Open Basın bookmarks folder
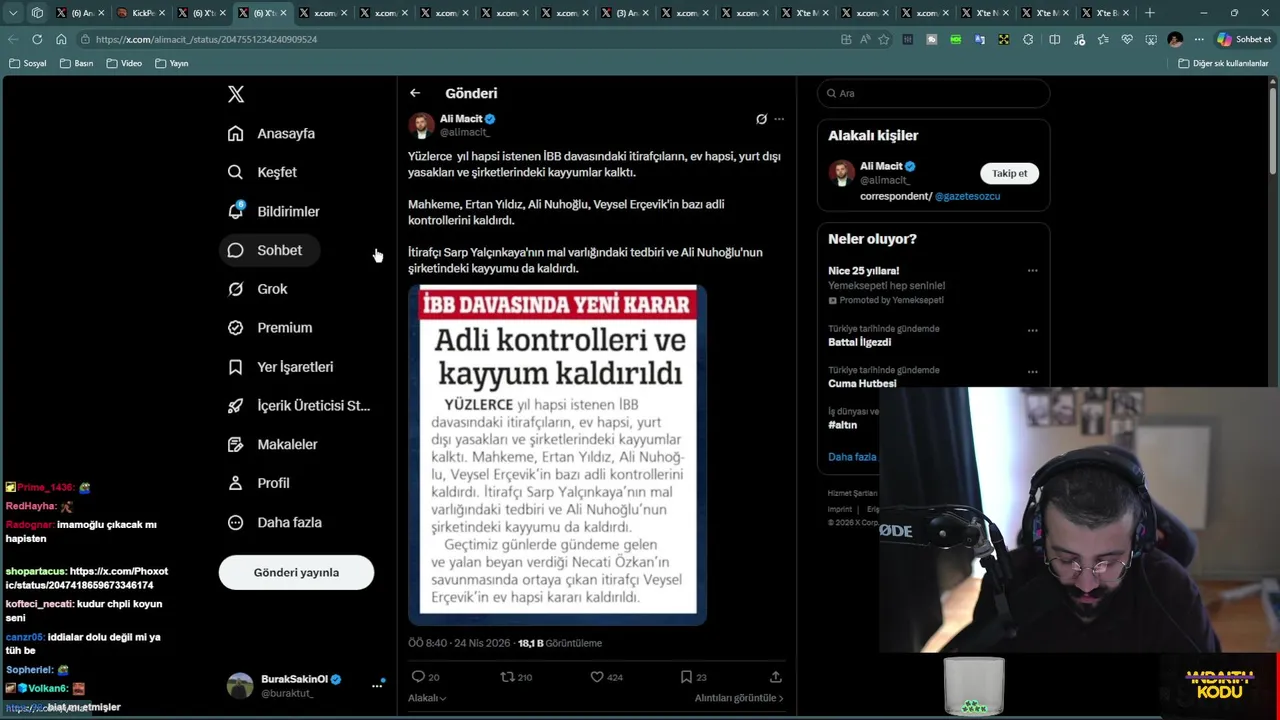This screenshot has width=1280, height=720. (77, 63)
